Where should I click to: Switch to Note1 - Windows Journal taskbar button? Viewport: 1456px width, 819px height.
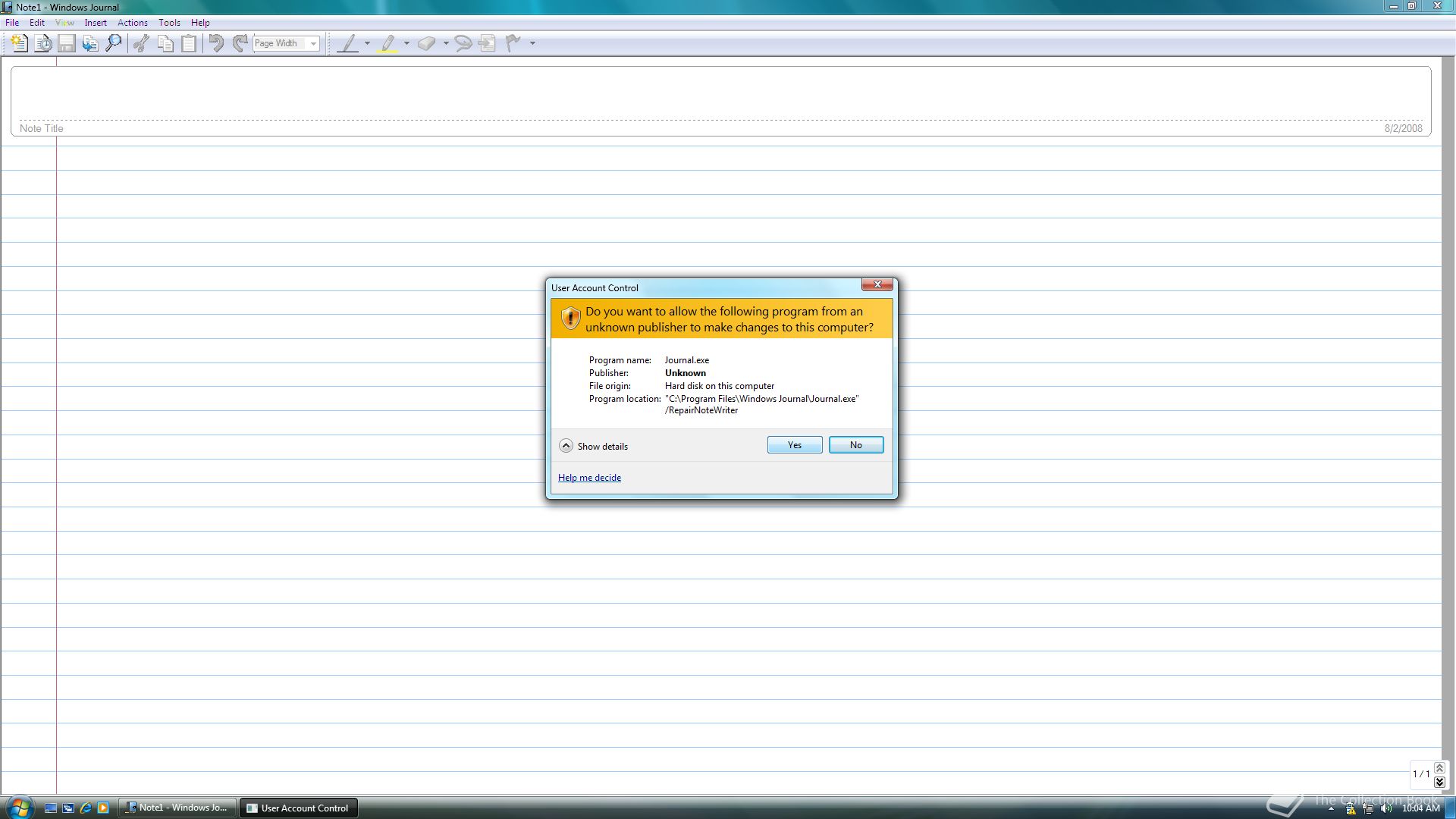pyautogui.click(x=177, y=808)
